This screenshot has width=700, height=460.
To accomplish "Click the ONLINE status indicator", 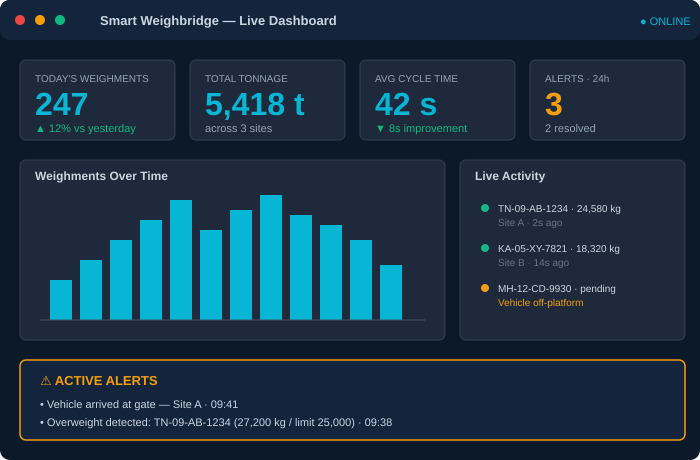I will (665, 21).
